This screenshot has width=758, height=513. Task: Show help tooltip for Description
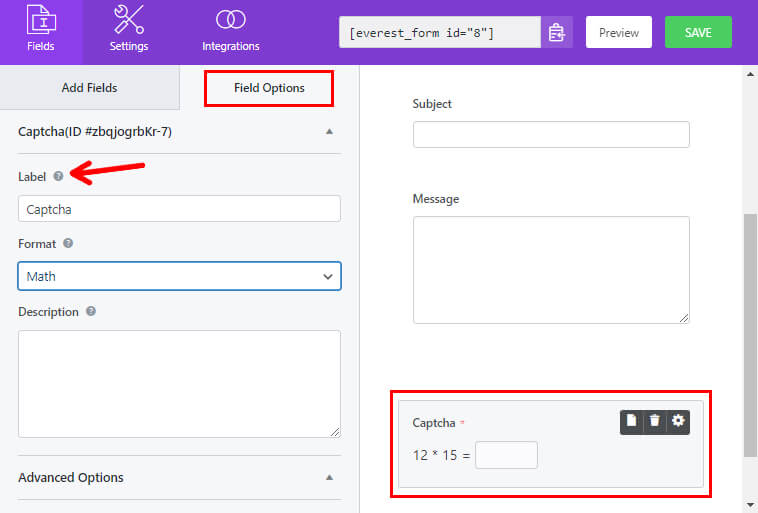click(91, 311)
